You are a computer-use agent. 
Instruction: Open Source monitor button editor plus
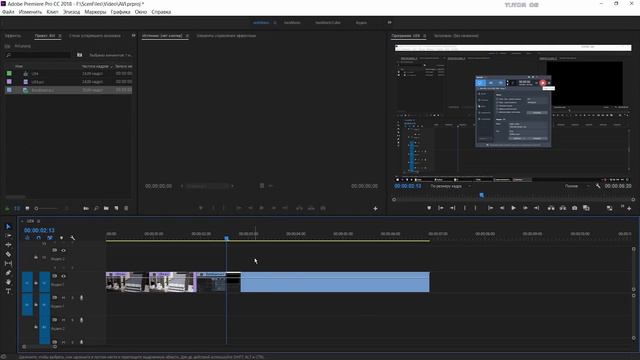point(375,209)
